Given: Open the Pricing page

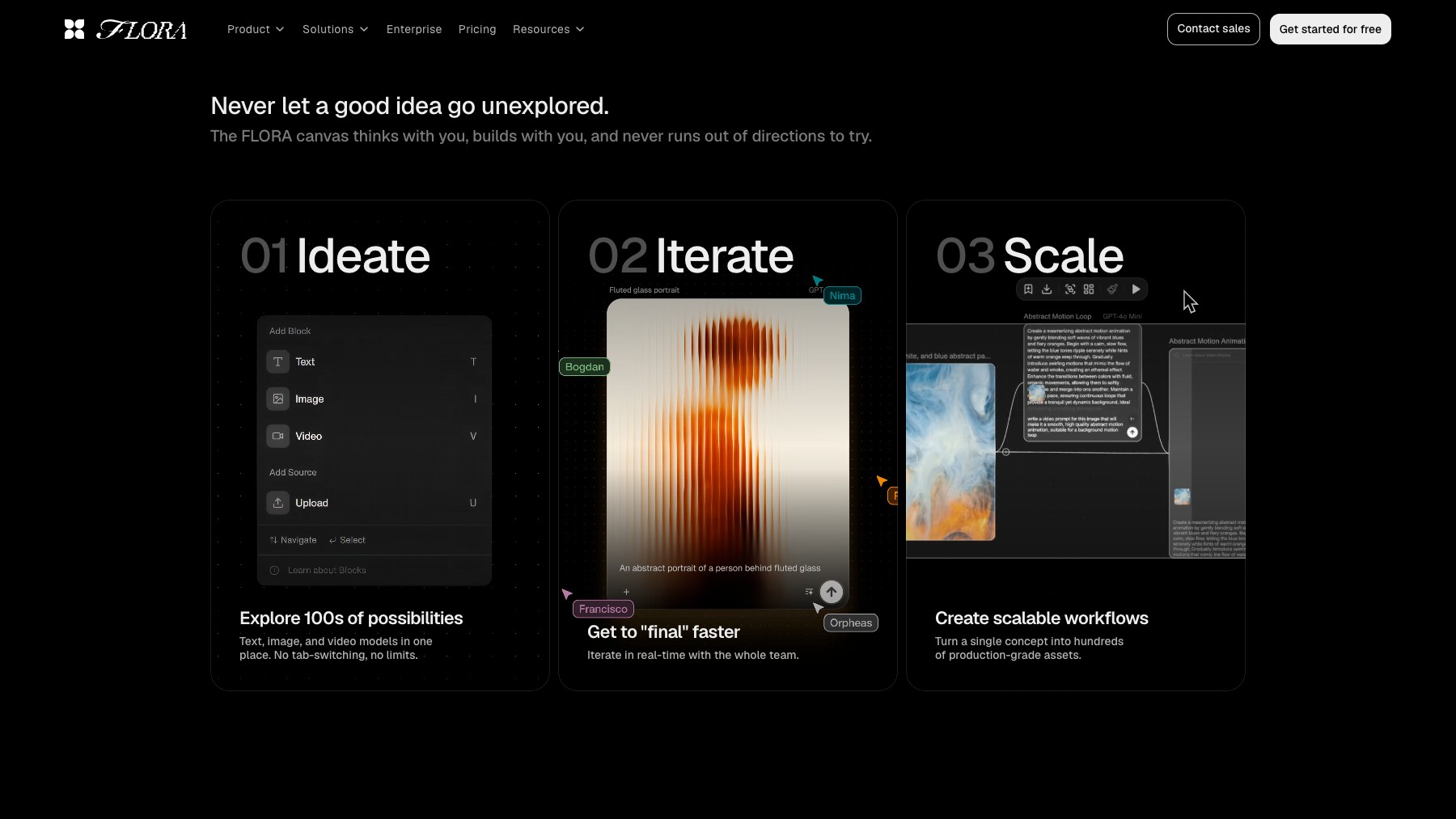Looking at the screenshot, I should 477,29.
